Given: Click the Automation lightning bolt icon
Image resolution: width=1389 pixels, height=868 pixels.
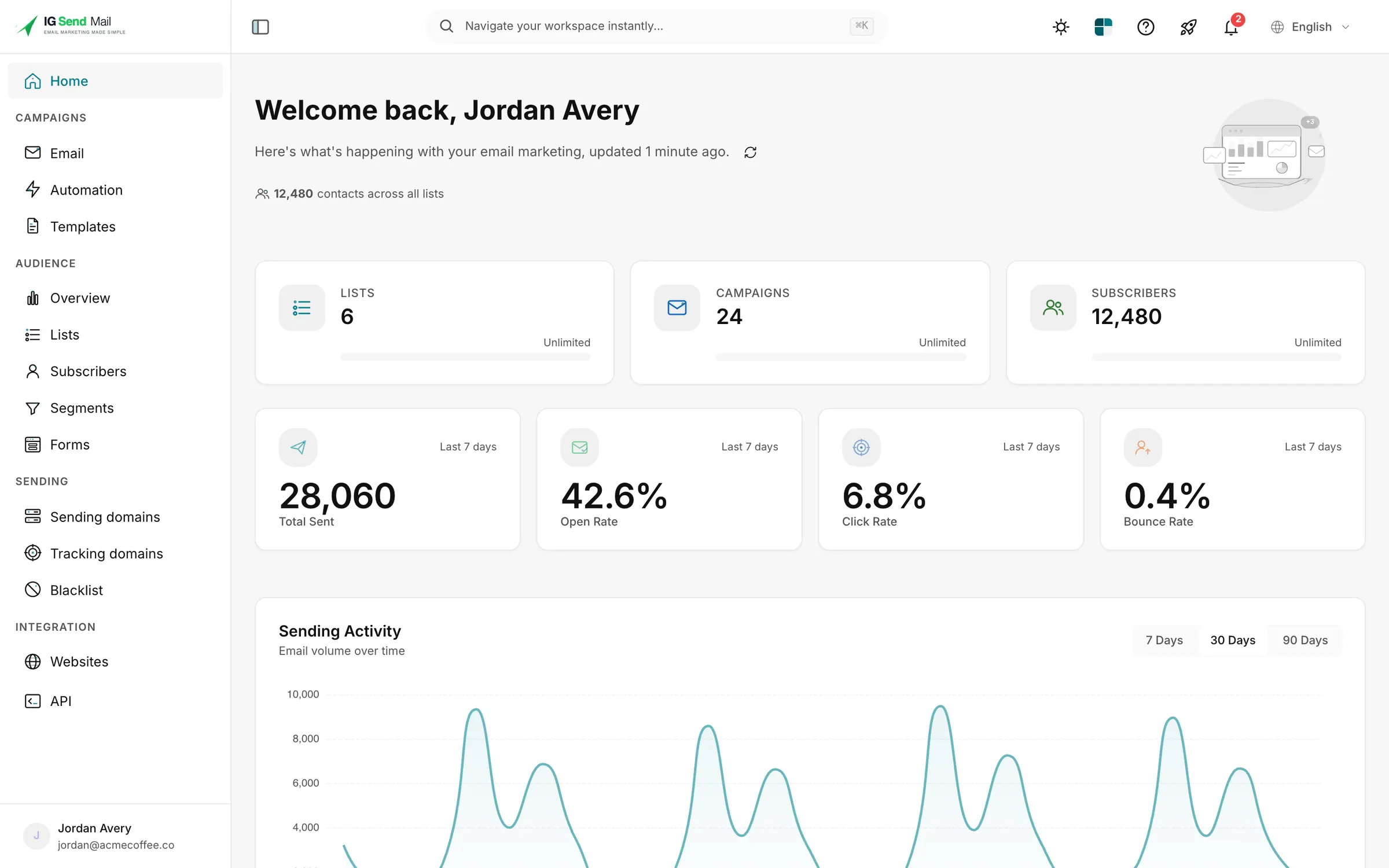Looking at the screenshot, I should (32, 189).
